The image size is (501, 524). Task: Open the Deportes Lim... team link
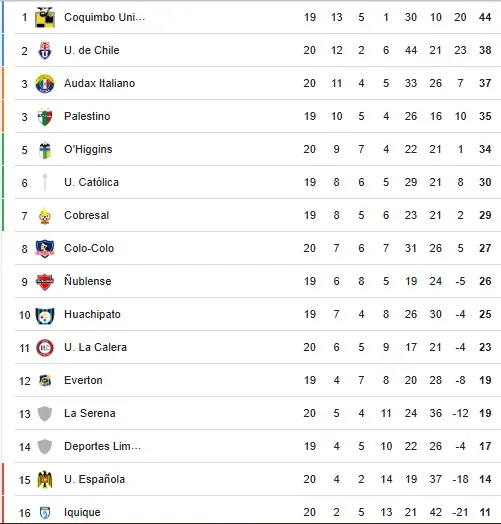[102, 446]
